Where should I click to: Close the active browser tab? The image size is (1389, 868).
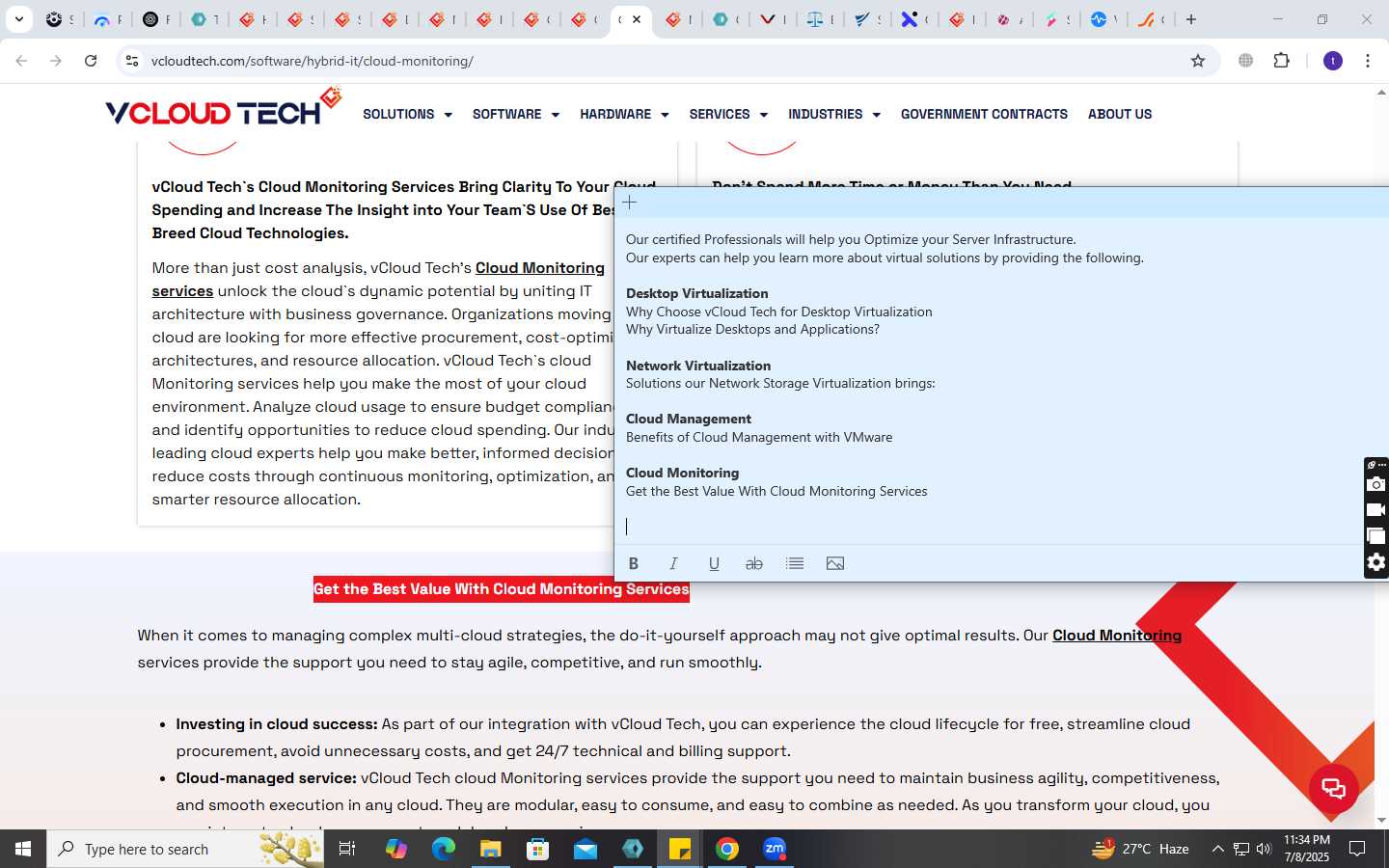pyautogui.click(x=637, y=19)
